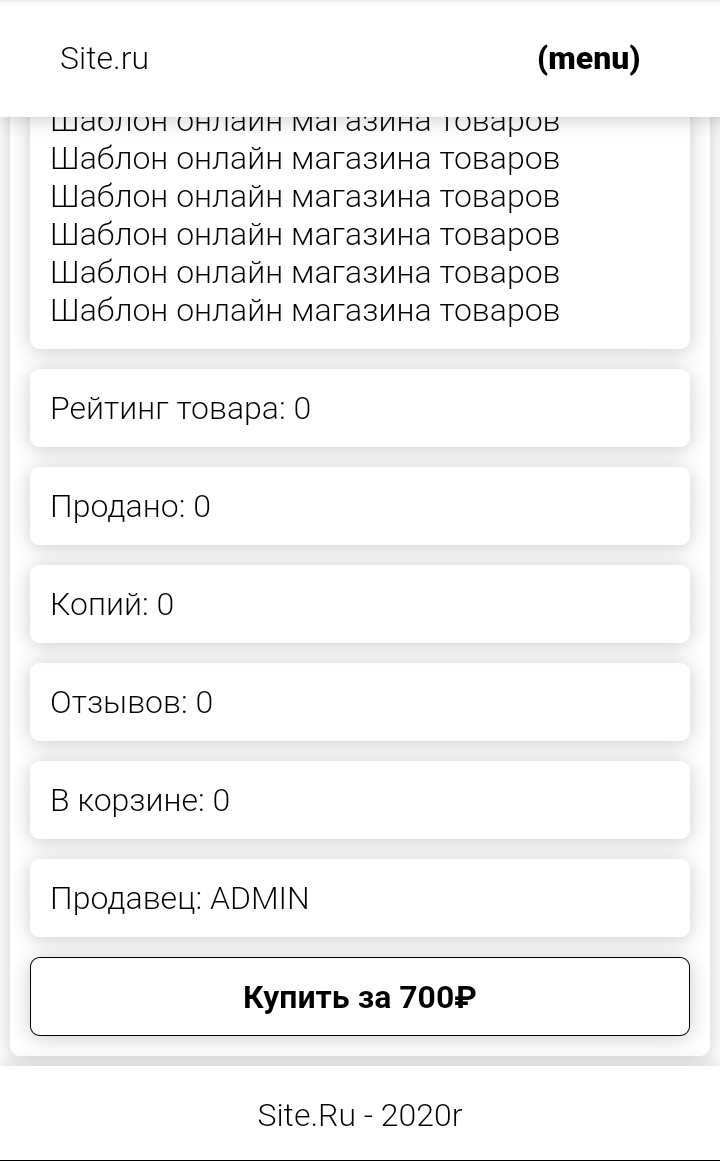
Task: Click the zero value after В корзине
Action: (221, 800)
